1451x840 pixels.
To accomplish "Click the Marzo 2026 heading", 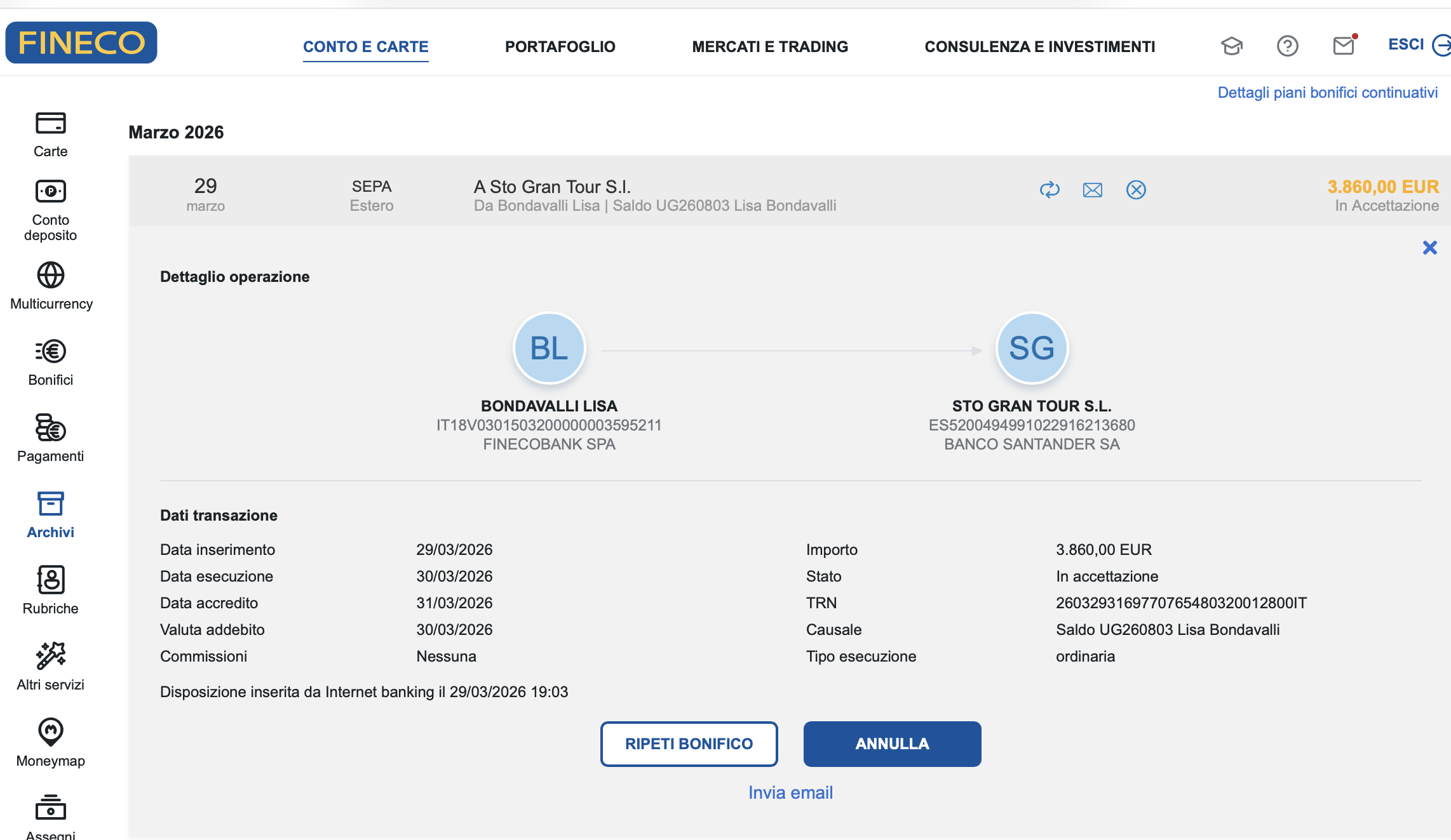I will [176, 132].
